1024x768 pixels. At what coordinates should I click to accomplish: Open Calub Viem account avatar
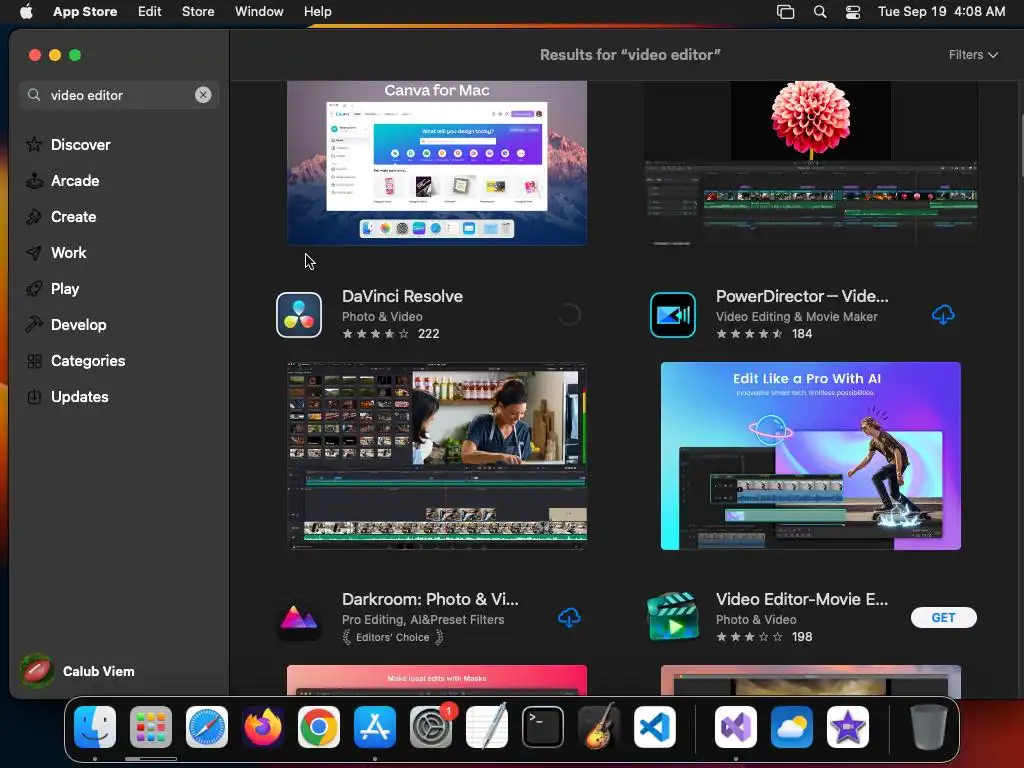pyautogui.click(x=37, y=671)
